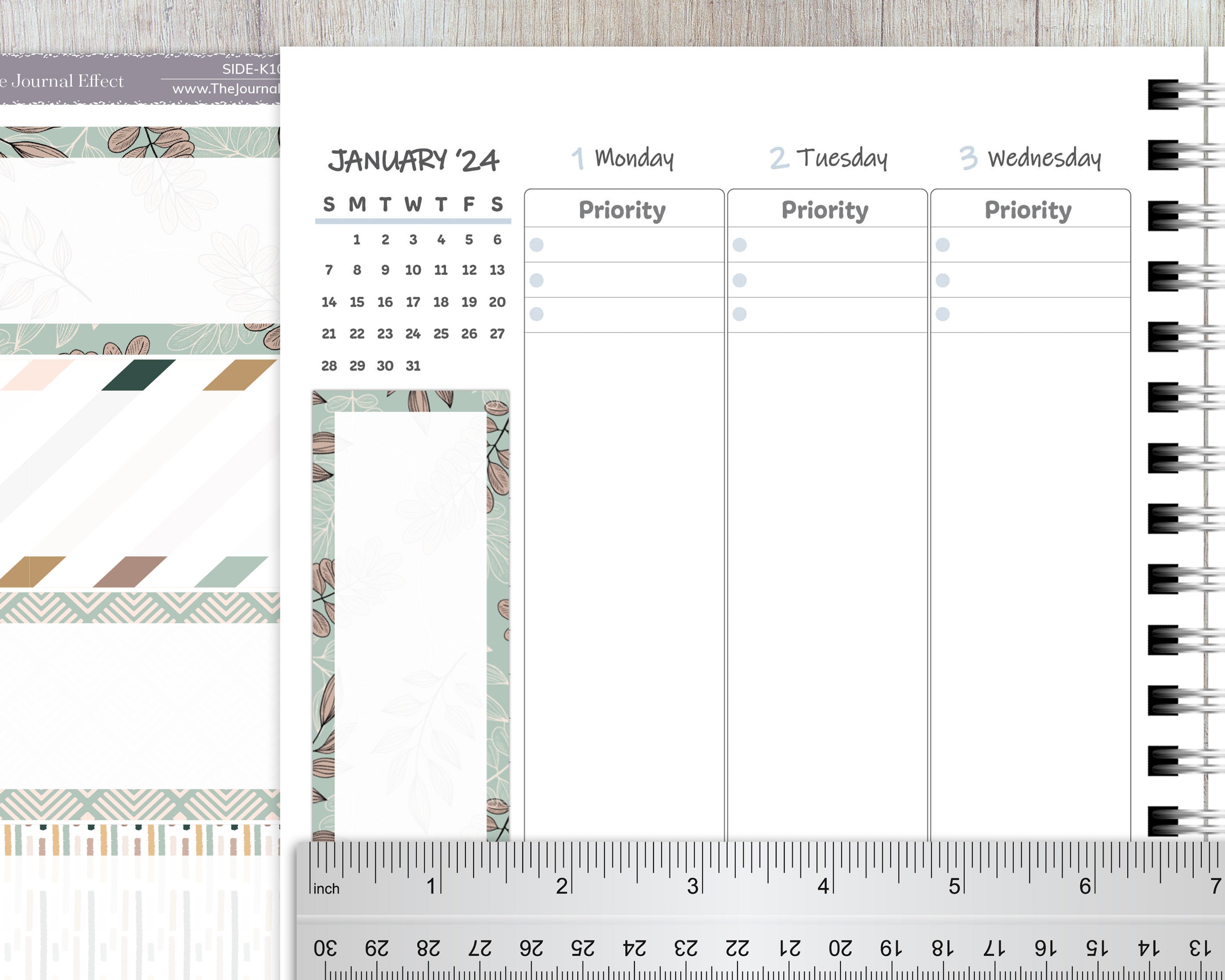Click first Monday priority bullet

537,245
